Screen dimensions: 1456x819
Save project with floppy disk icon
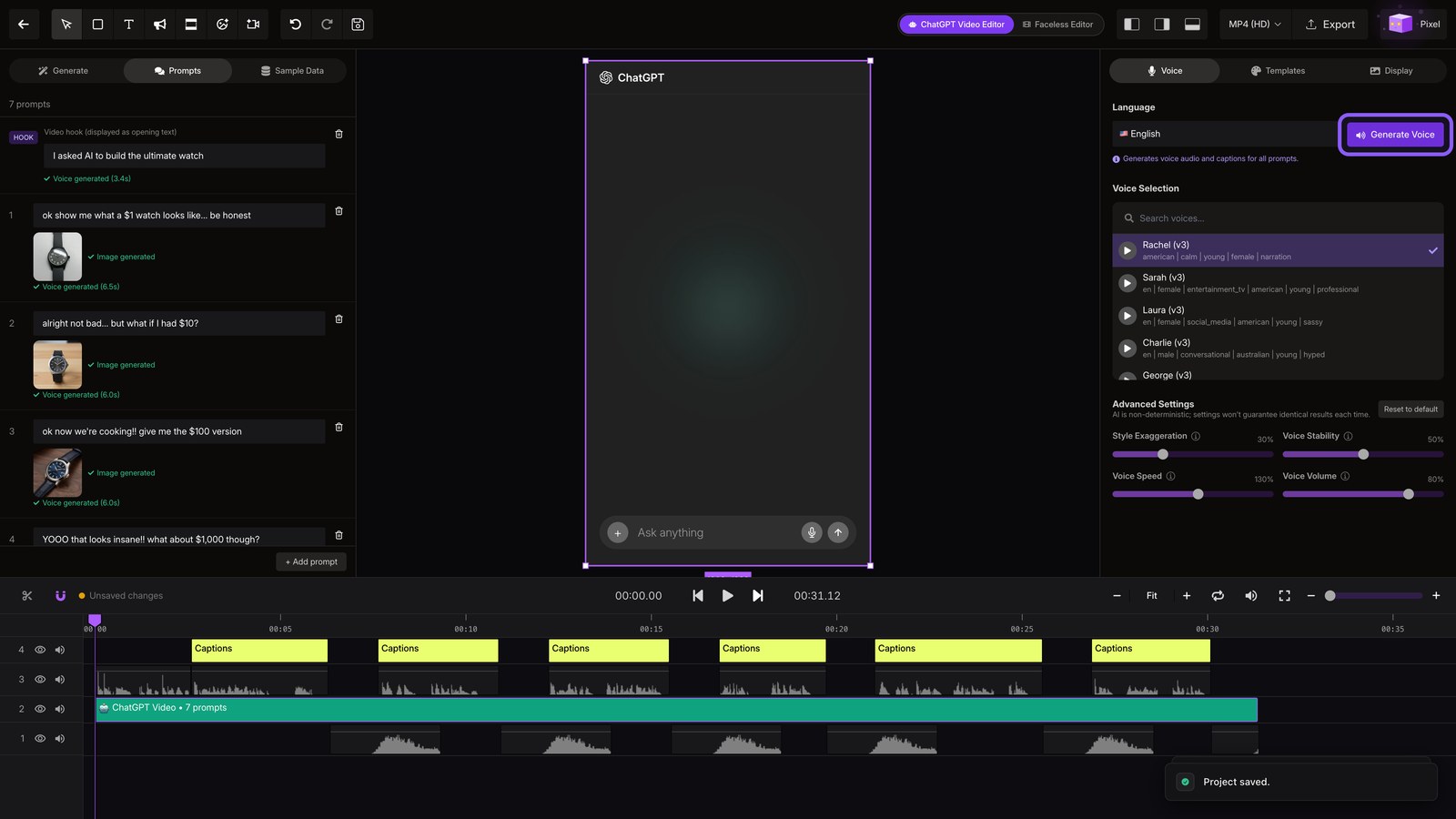(358, 25)
